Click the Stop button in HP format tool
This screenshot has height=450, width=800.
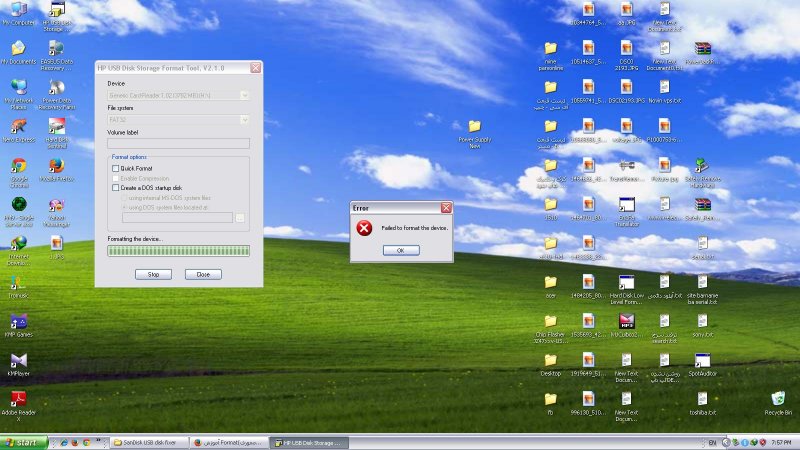[x=153, y=274]
